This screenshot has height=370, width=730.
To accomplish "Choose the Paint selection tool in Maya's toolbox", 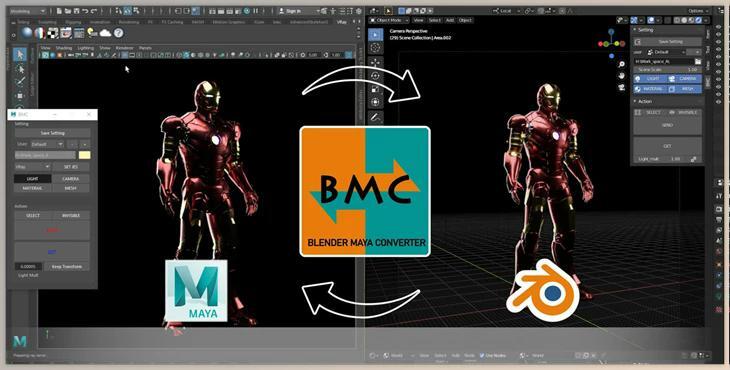I will 20,82.
